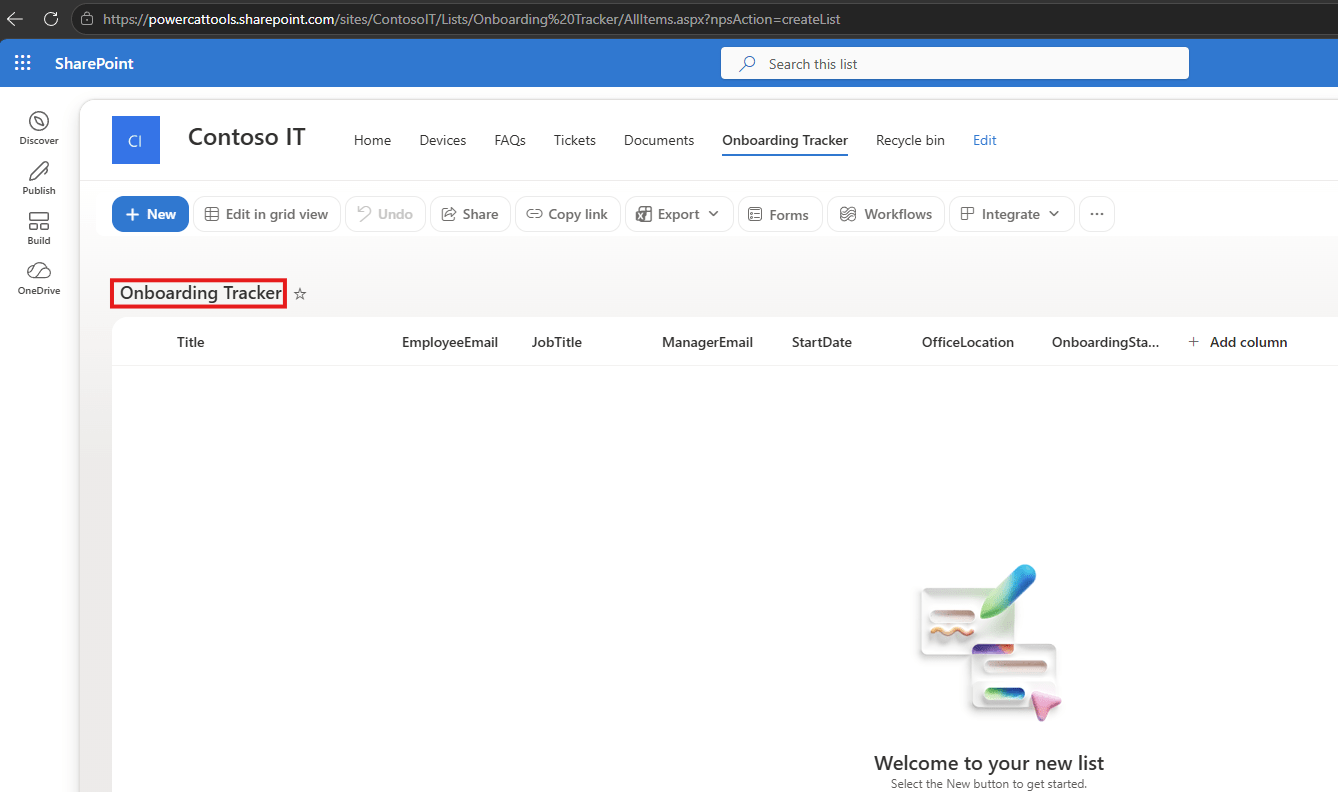Click the Edit navigation link

985,140
